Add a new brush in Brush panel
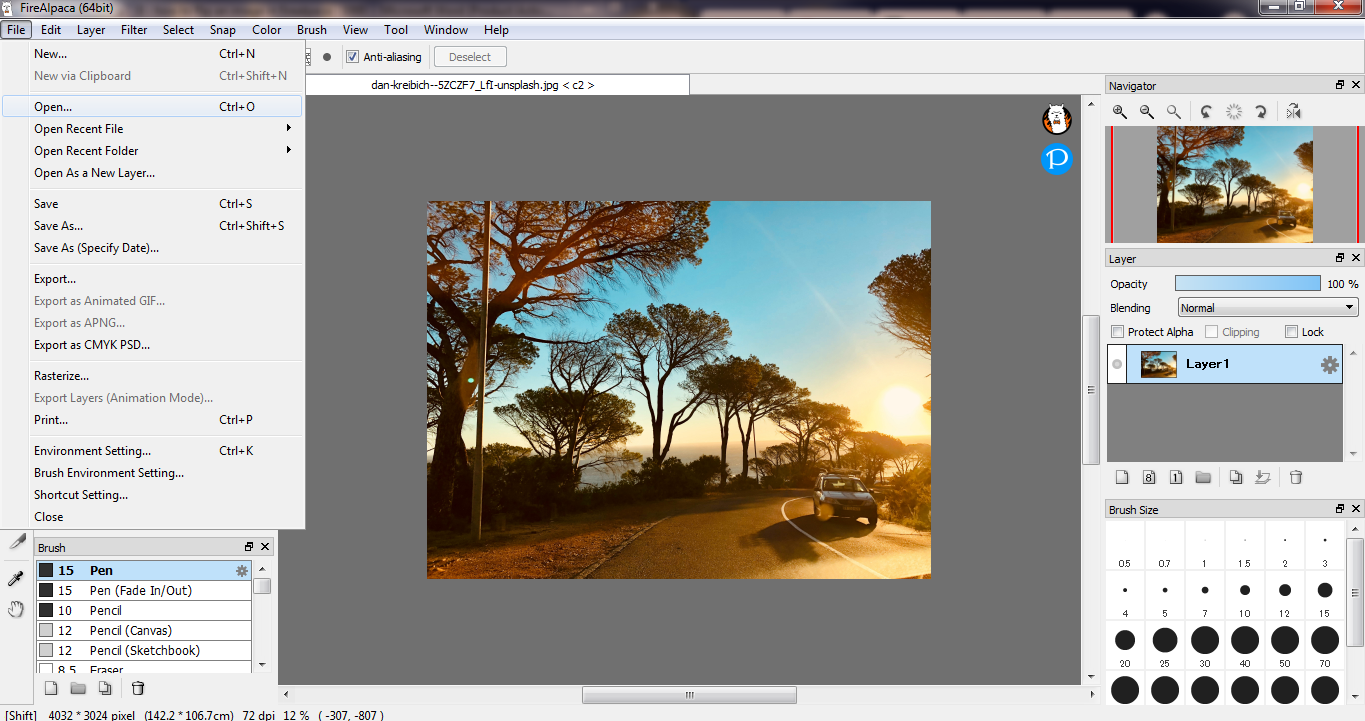This screenshot has width=1365, height=721. click(x=51, y=688)
